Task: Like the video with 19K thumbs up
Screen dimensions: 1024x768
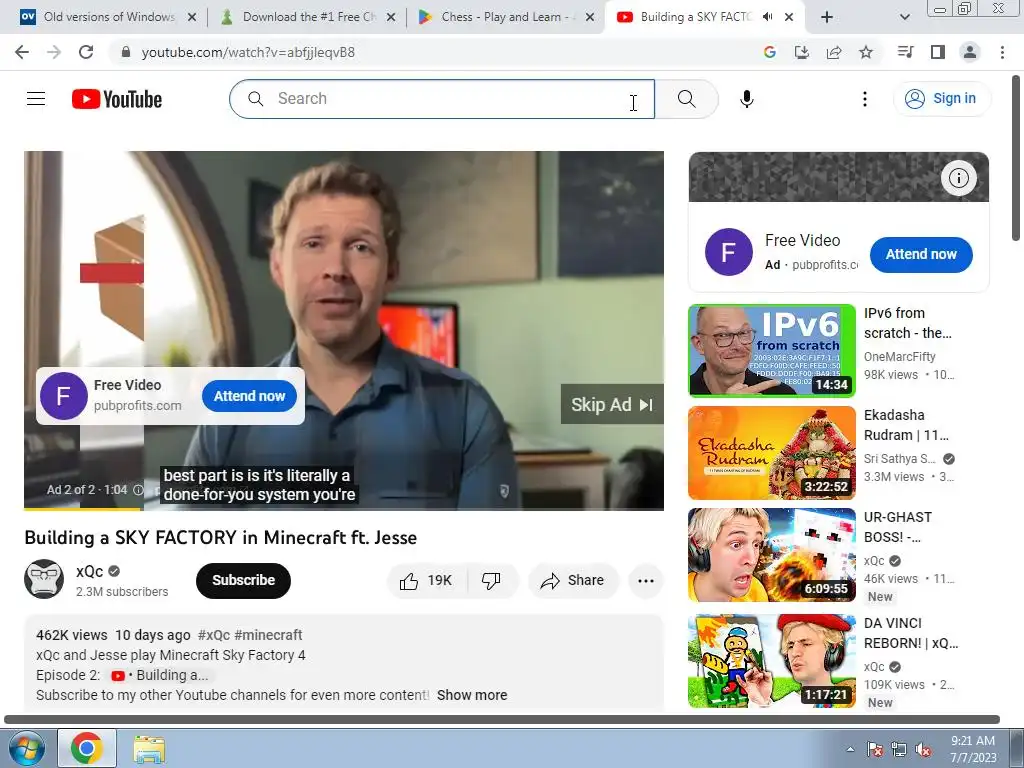Action: [426, 581]
